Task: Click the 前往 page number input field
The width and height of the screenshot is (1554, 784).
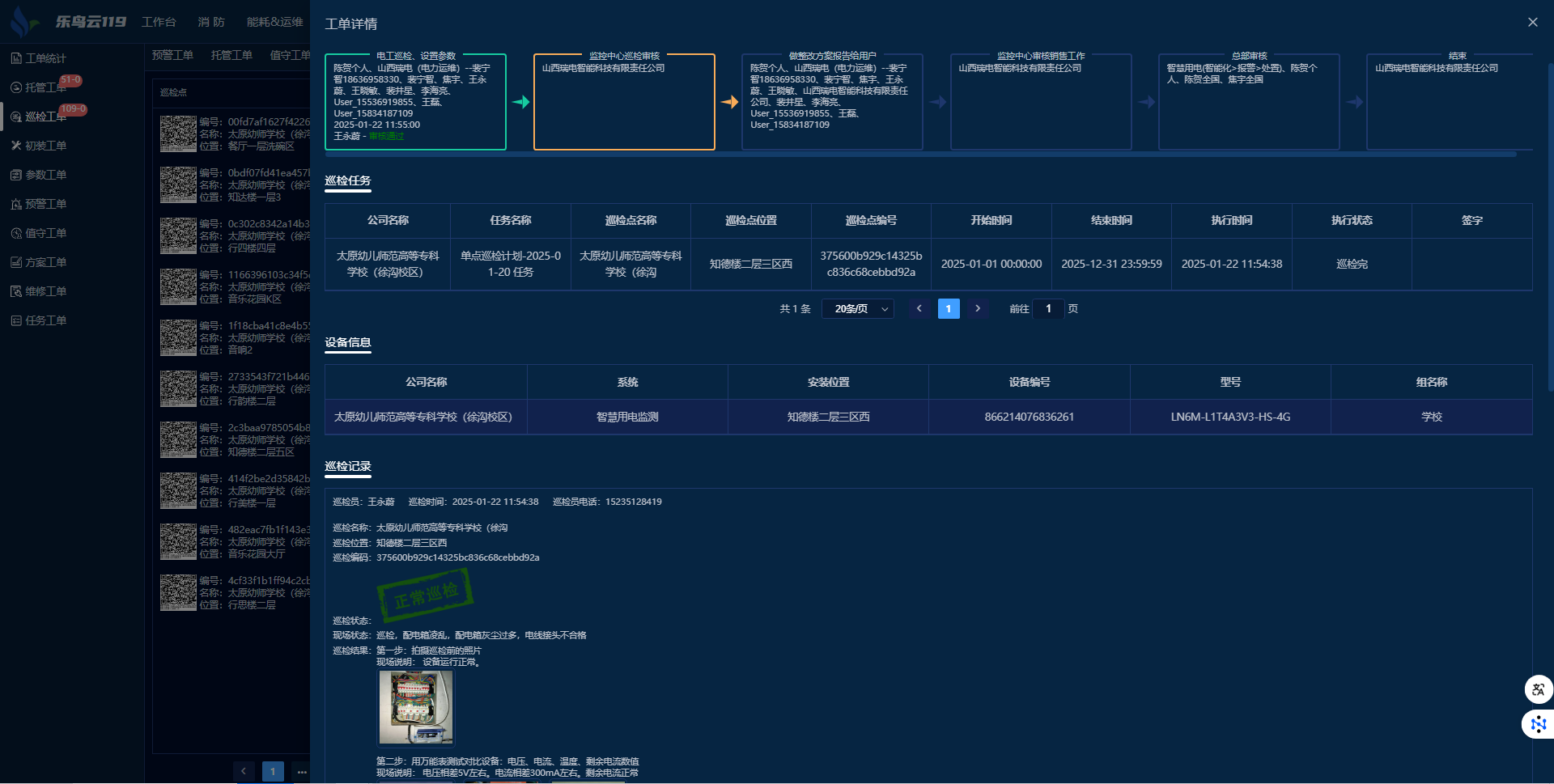Action: coord(1048,308)
